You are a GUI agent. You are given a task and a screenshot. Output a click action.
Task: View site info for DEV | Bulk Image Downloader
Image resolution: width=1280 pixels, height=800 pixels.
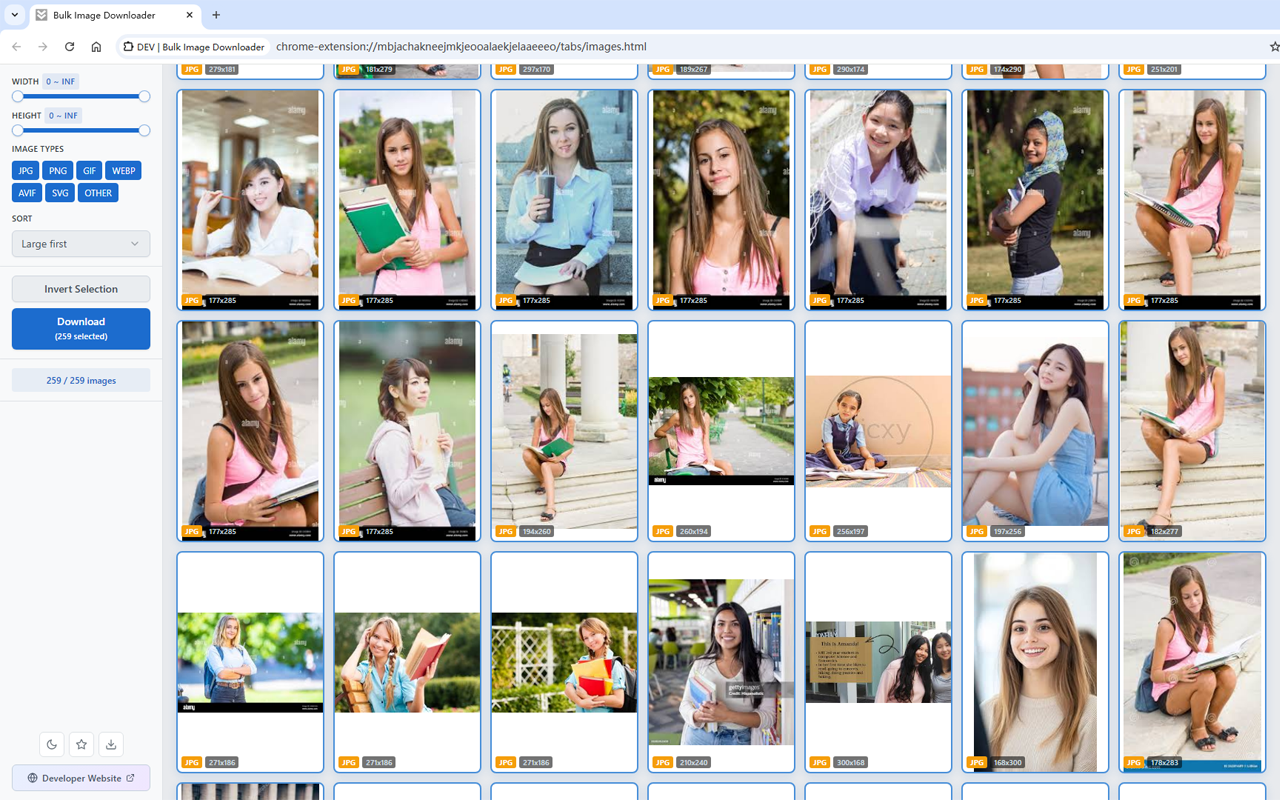(x=194, y=47)
